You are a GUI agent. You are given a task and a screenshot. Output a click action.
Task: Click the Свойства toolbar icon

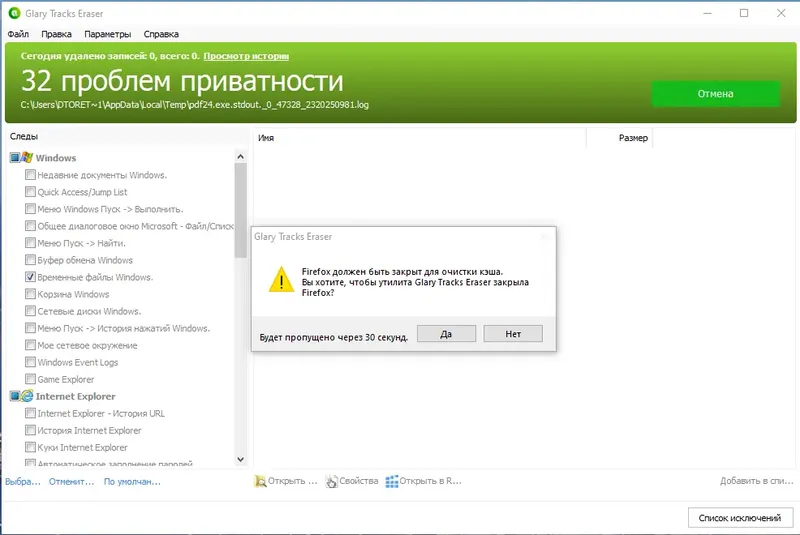pyautogui.click(x=332, y=481)
